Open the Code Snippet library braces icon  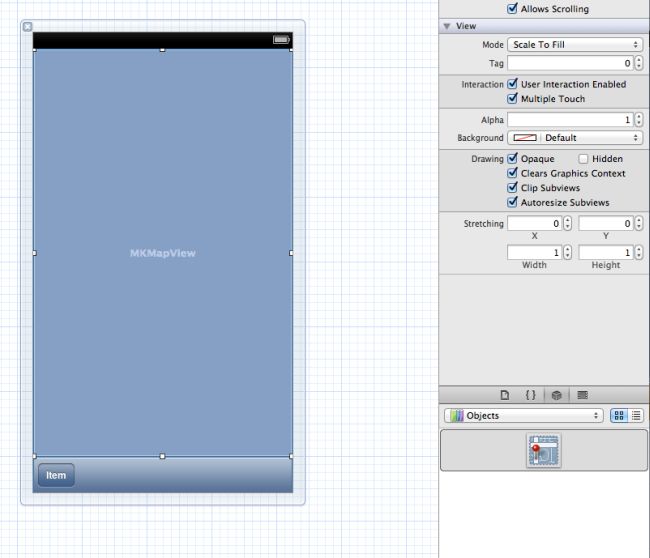(530, 395)
